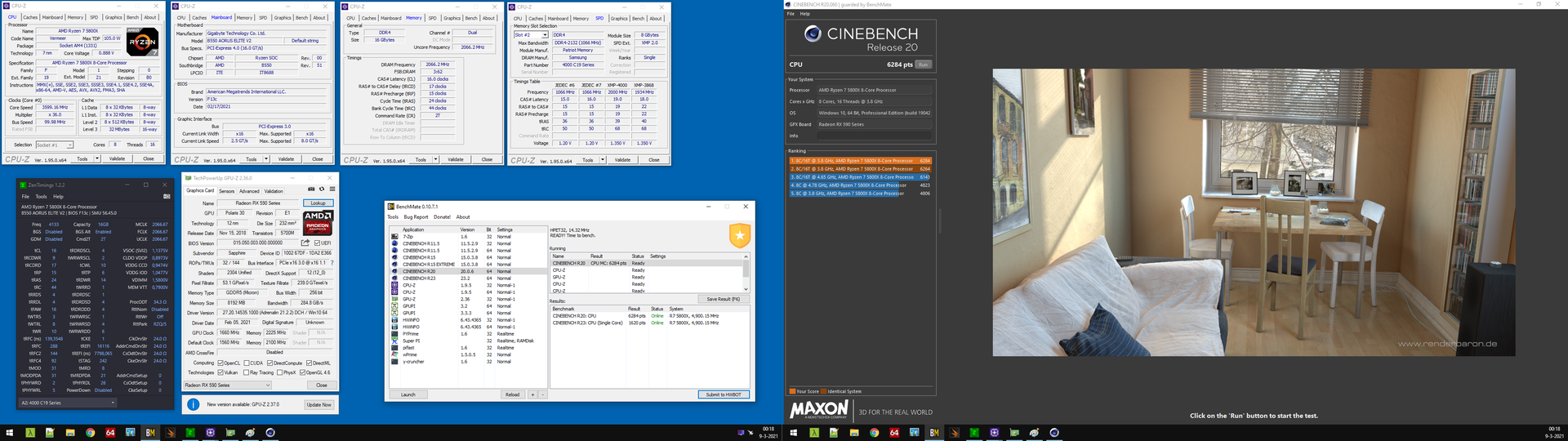This screenshot has height=441, width=1568.
Task: Toggle the DirectCompute checkbox in GPU-Z
Action: click(x=270, y=363)
